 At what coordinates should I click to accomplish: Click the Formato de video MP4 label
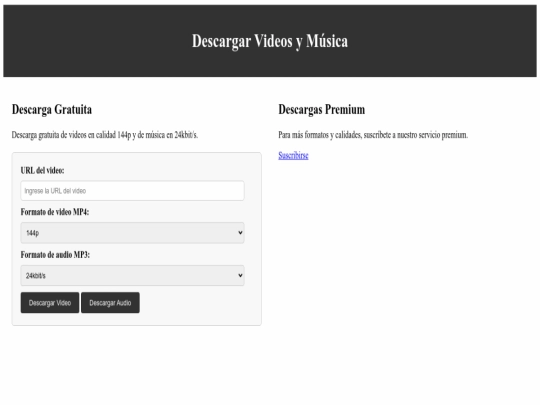coord(55,212)
